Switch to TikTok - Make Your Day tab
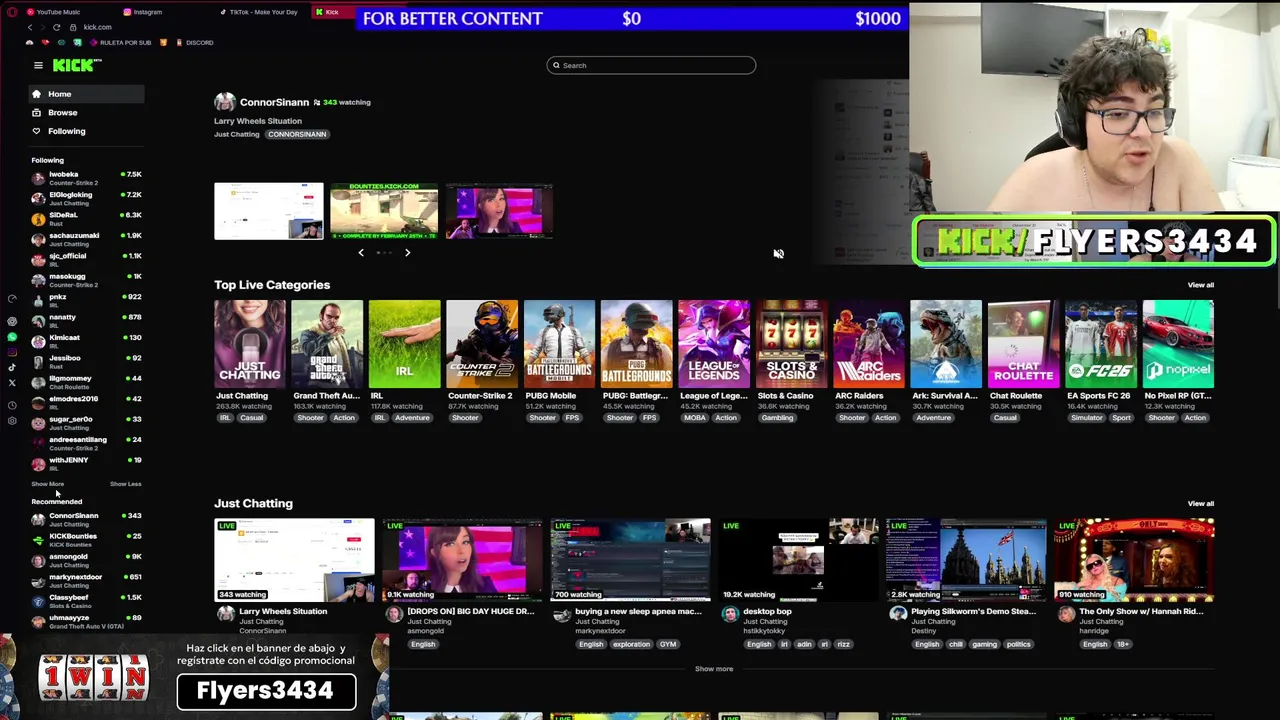 click(x=262, y=12)
